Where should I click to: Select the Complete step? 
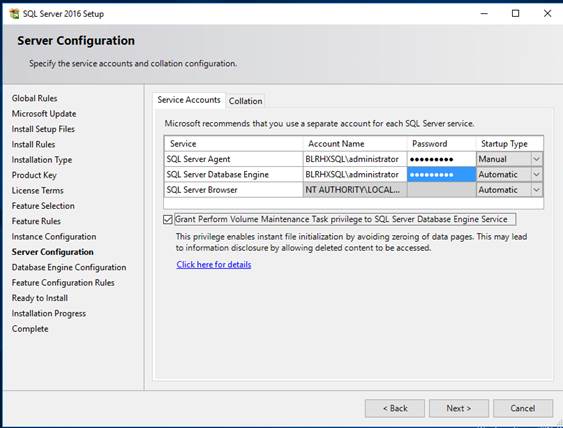coord(30,329)
